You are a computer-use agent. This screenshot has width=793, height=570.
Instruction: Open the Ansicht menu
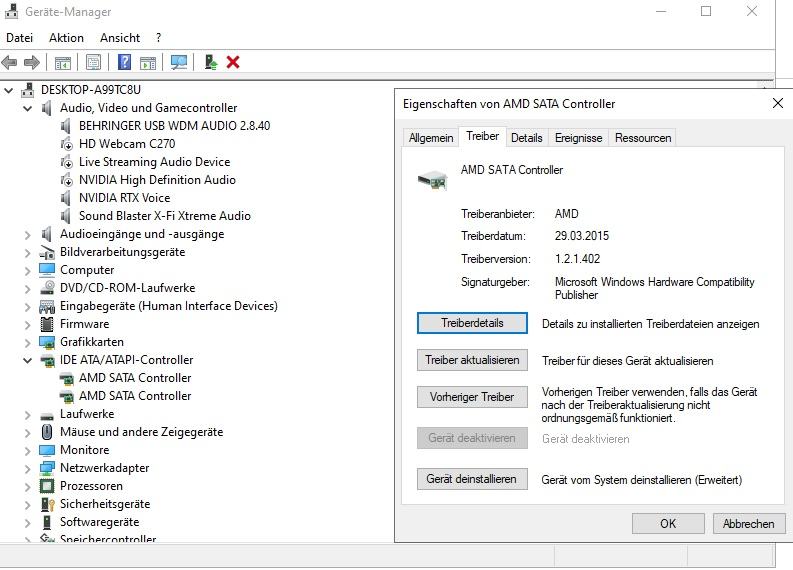point(120,38)
